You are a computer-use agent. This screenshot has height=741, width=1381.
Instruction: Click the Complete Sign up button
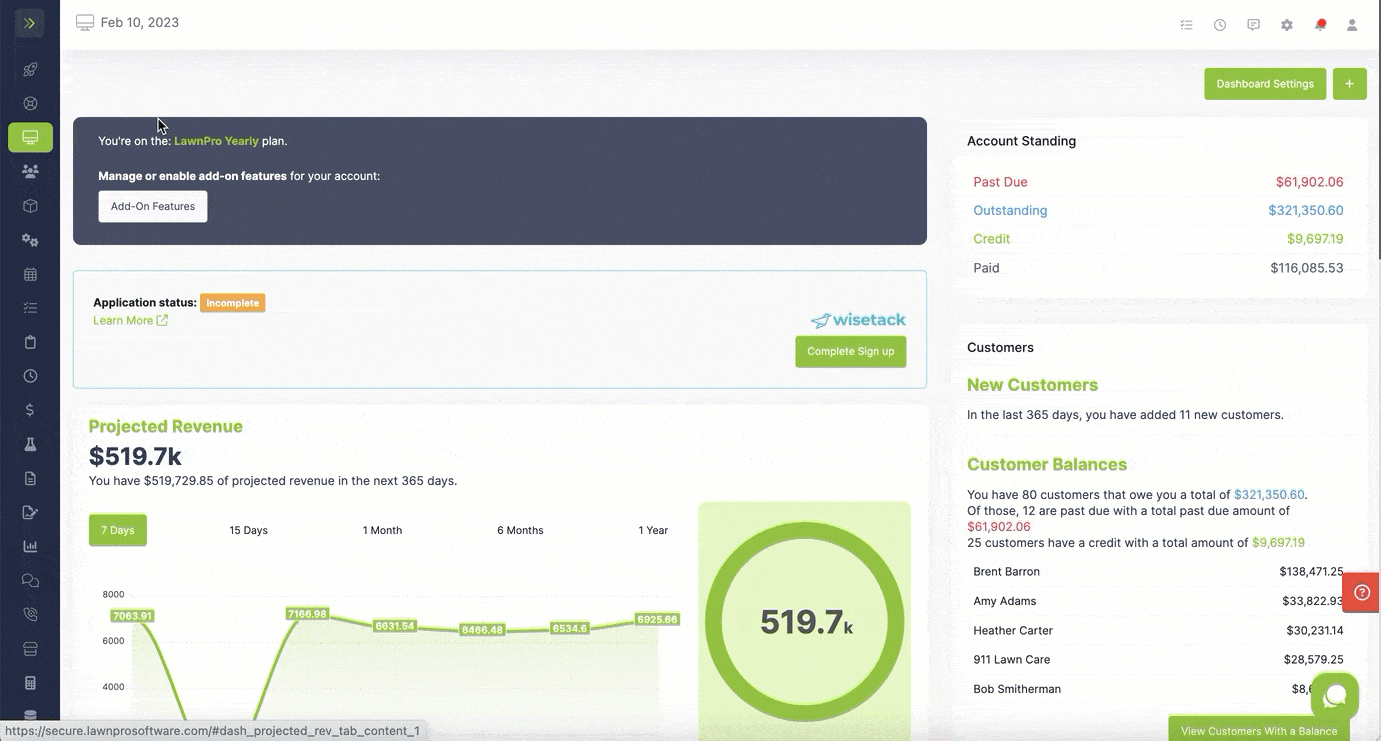[x=851, y=351]
